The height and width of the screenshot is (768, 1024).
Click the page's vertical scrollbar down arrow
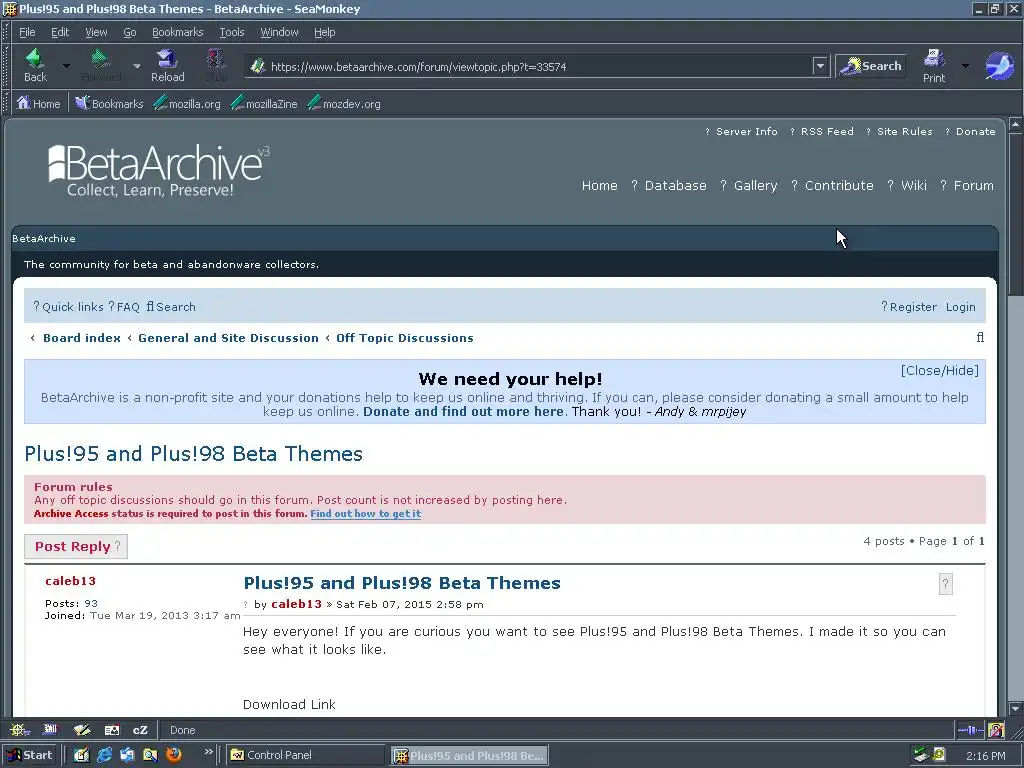(x=1015, y=708)
